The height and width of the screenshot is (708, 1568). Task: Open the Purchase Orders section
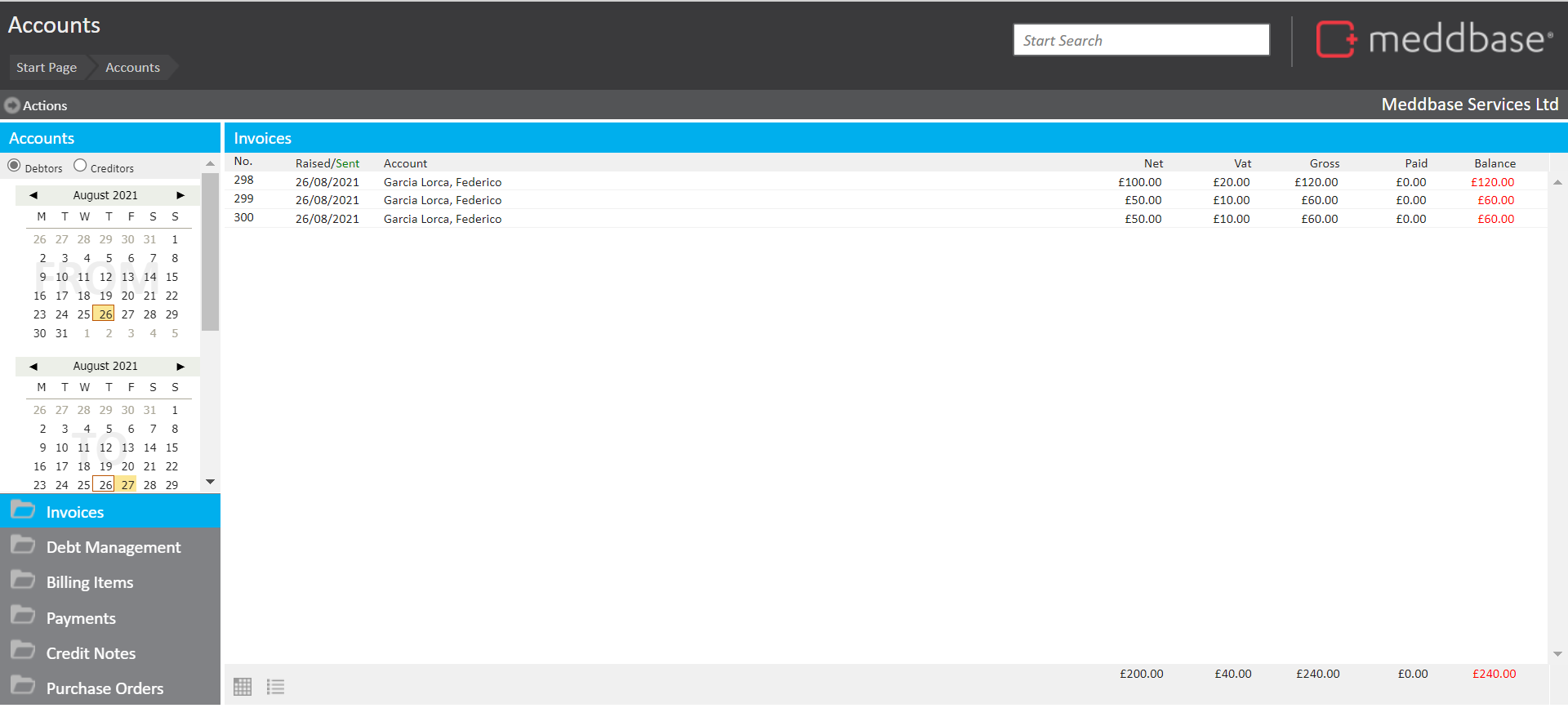105,688
